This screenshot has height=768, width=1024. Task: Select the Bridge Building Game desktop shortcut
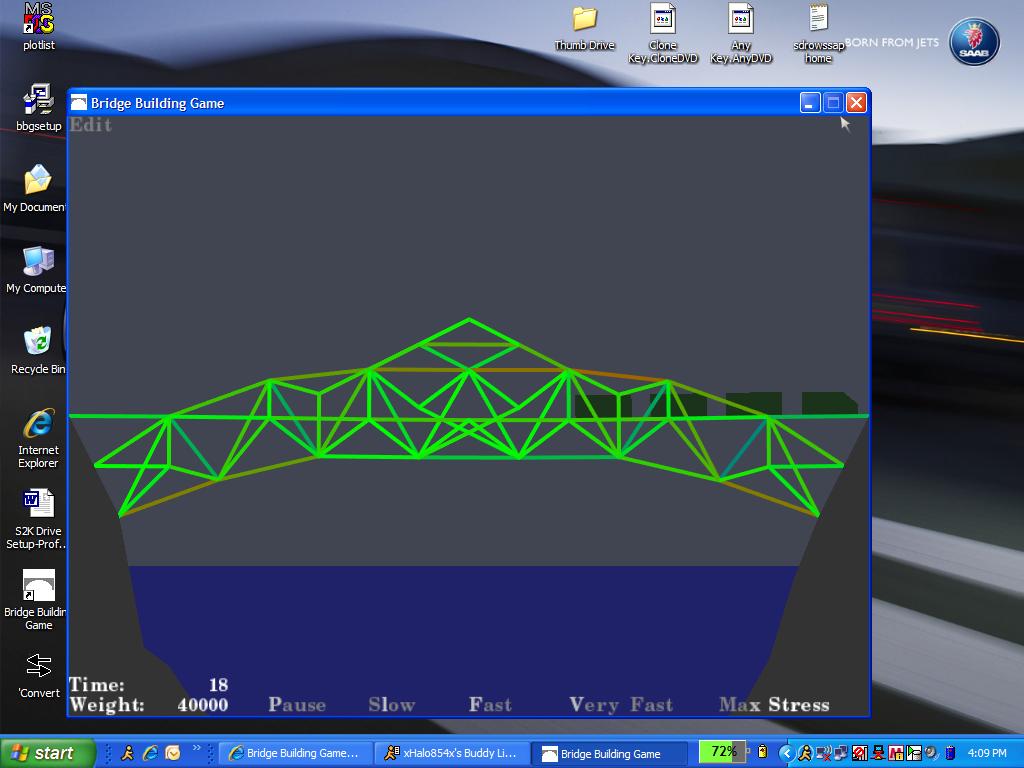coord(38,587)
